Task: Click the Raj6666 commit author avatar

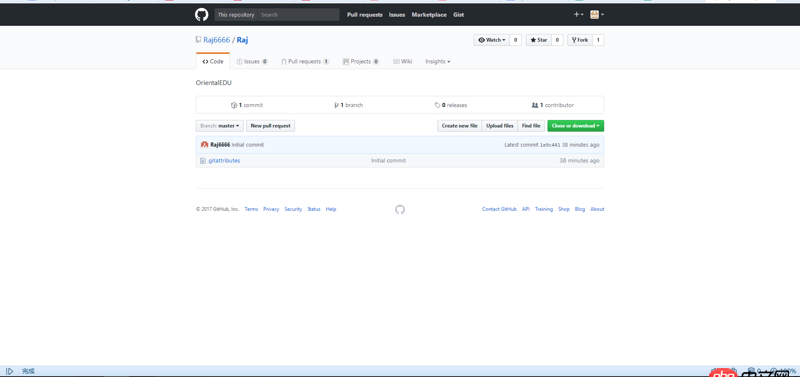Action: (204, 145)
